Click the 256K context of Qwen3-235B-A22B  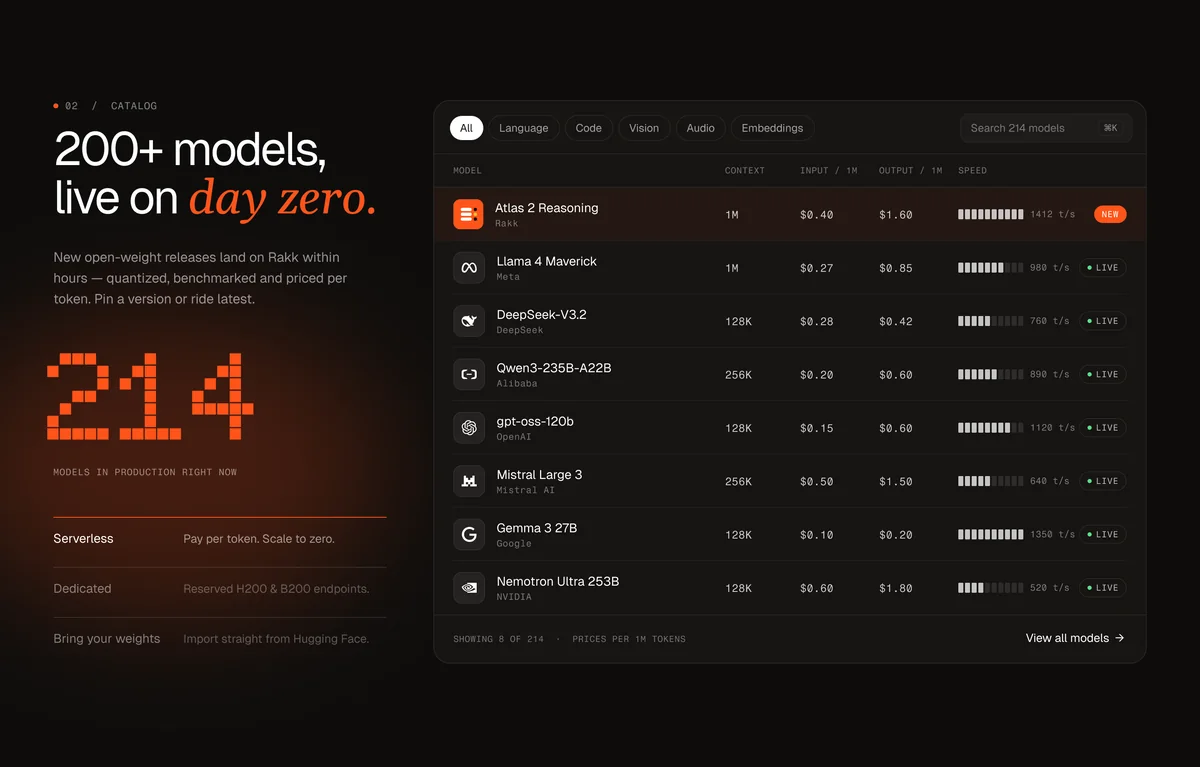(x=739, y=375)
